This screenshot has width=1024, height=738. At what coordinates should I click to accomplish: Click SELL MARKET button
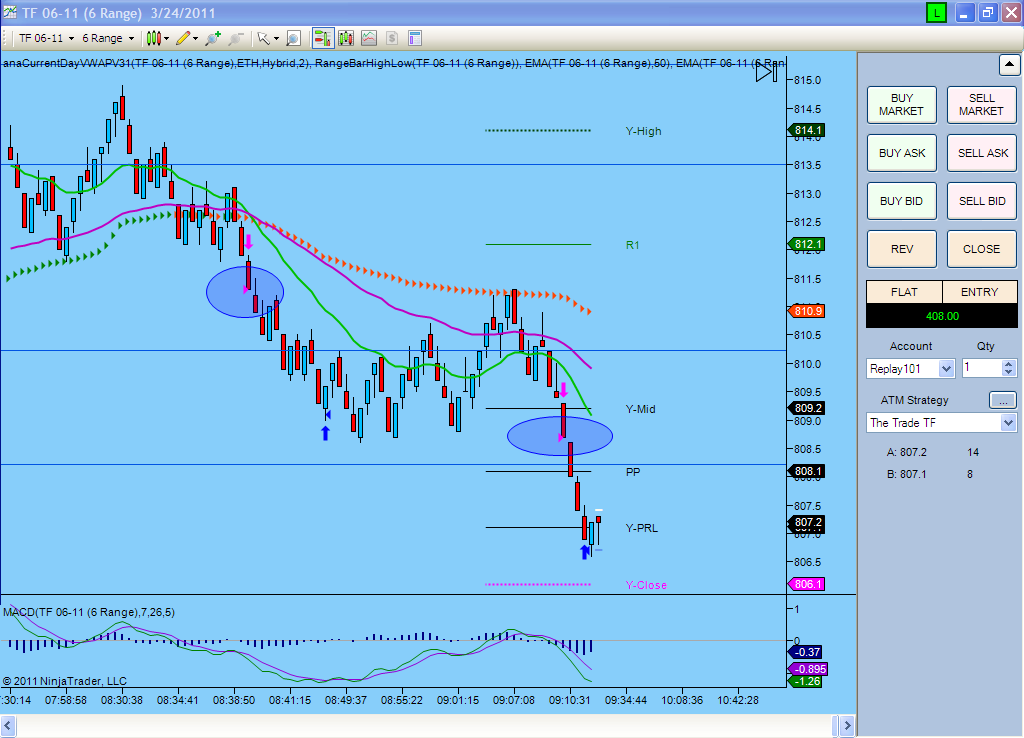[x=982, y=104]
